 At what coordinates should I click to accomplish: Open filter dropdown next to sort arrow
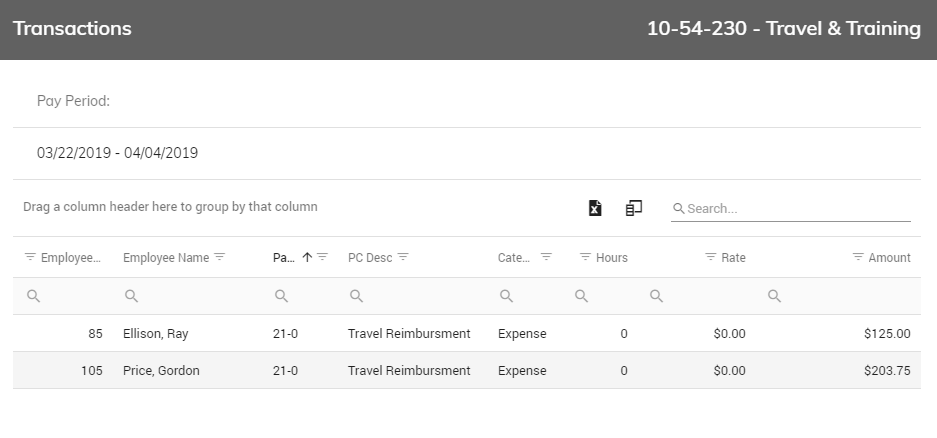(x=323, y=257)
